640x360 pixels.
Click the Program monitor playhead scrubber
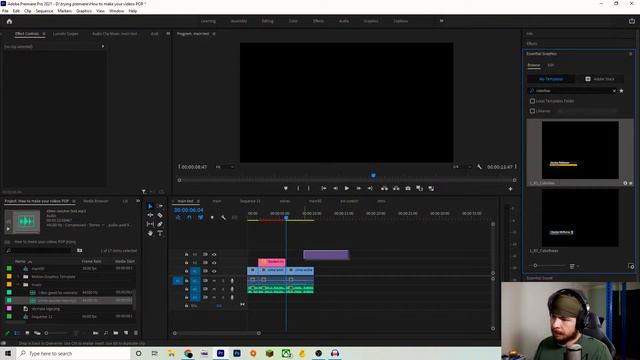click(x=373, y=176)
